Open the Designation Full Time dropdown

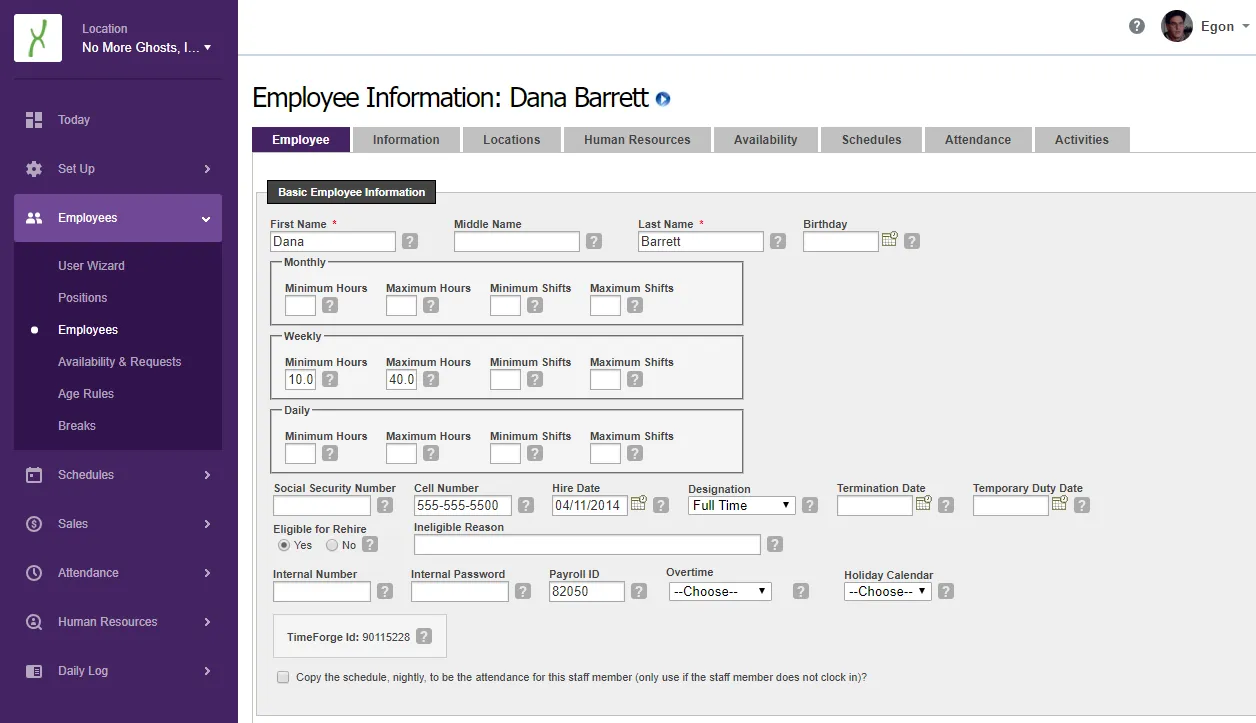[743, 505]
